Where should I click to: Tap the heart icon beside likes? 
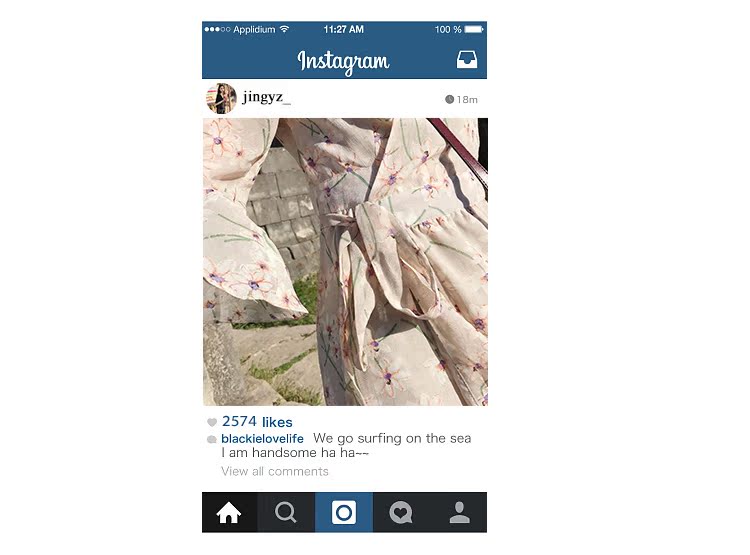pyautogui.click(x=212, y=422)
